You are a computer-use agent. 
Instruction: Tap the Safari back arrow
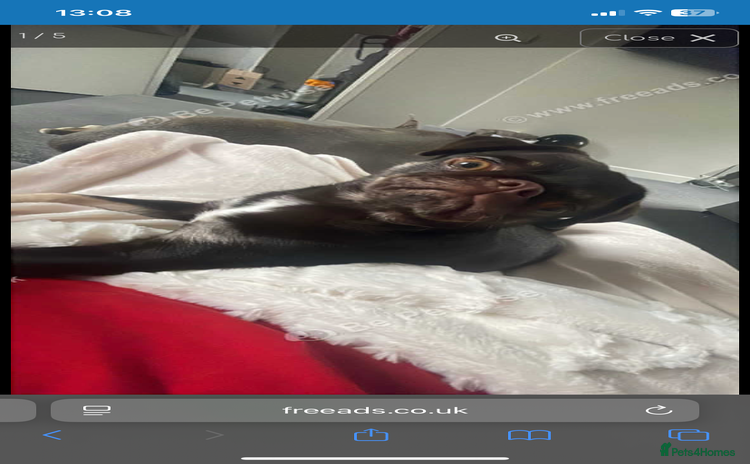point(52,435)
